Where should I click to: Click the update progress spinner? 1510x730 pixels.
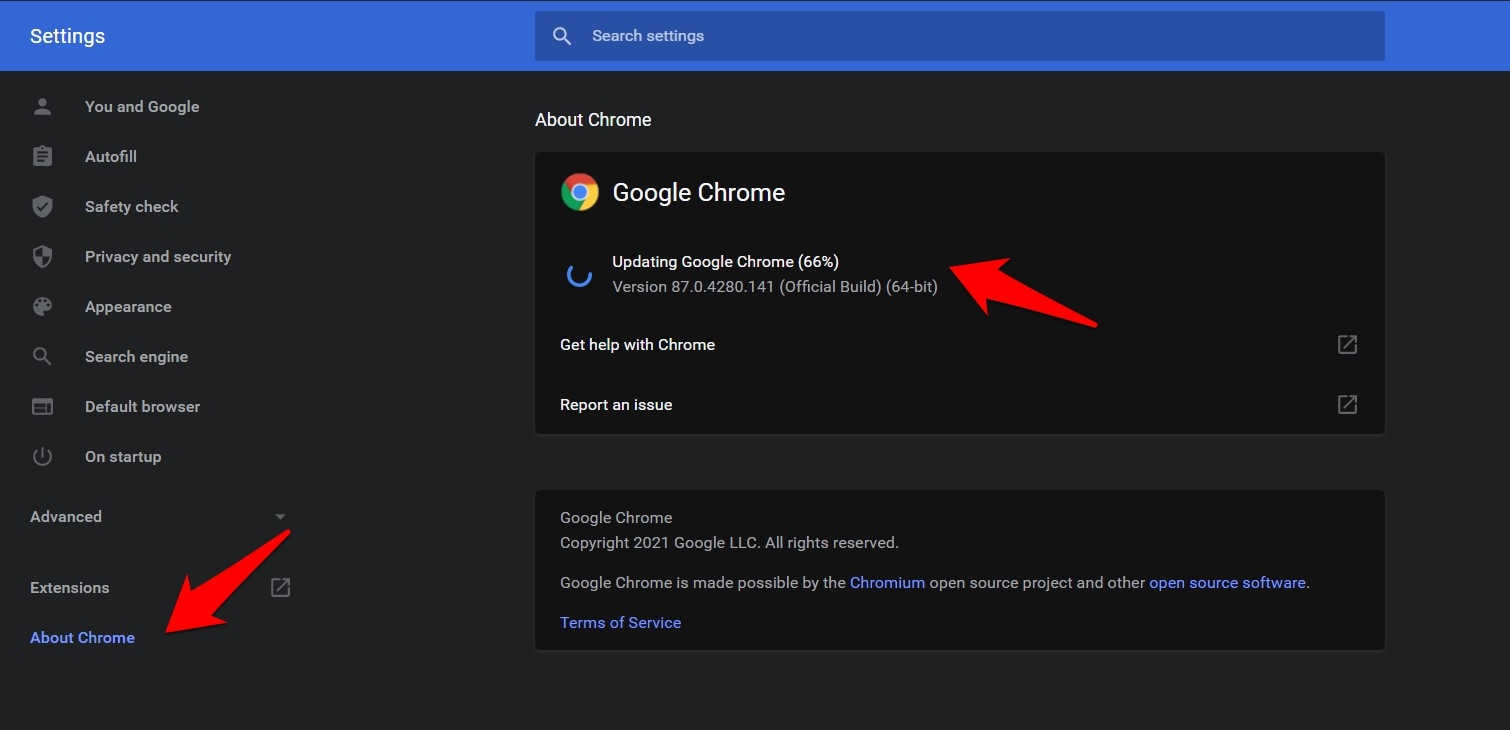pos(580,274)
